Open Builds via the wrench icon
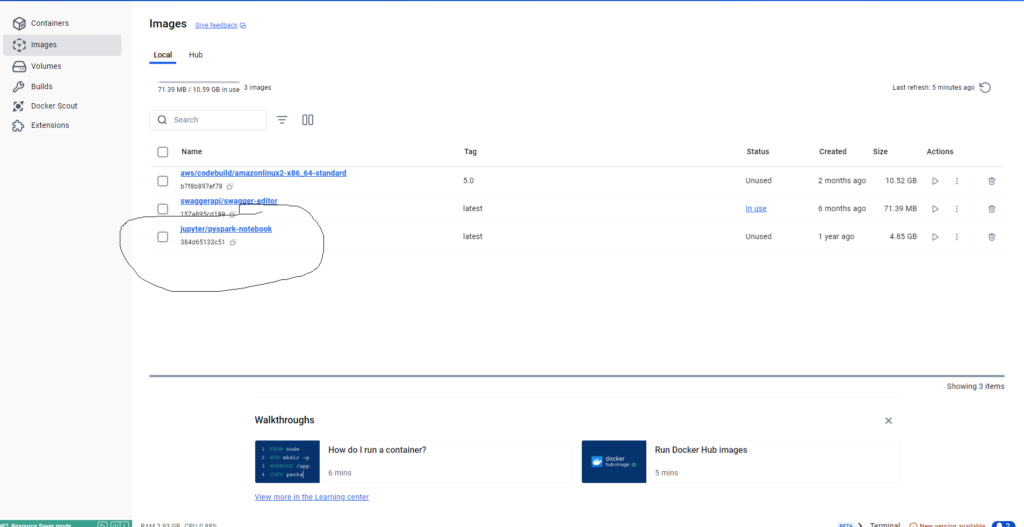Screen dimensions: 1024x527 (x=19, y=86)
